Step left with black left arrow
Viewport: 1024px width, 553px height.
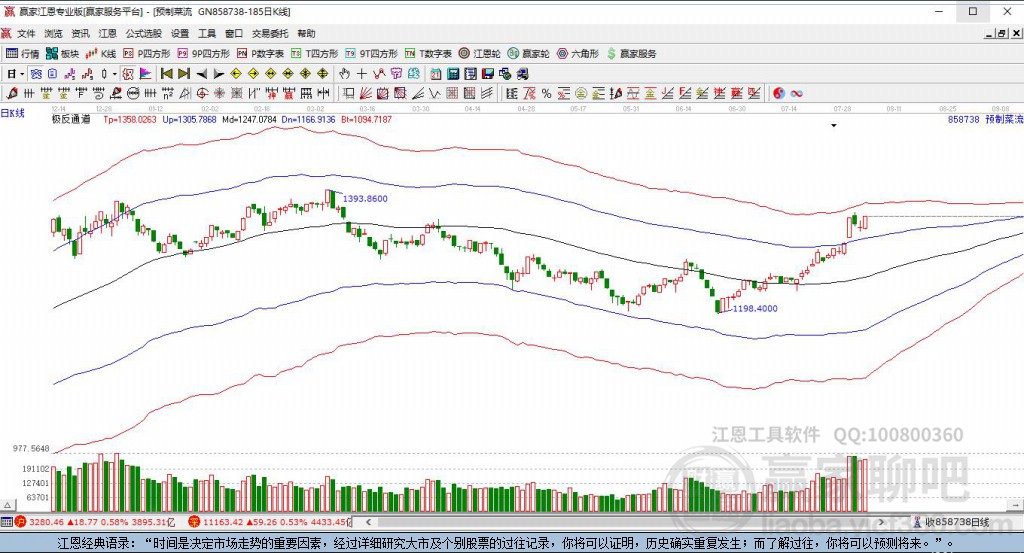(202, 74)
